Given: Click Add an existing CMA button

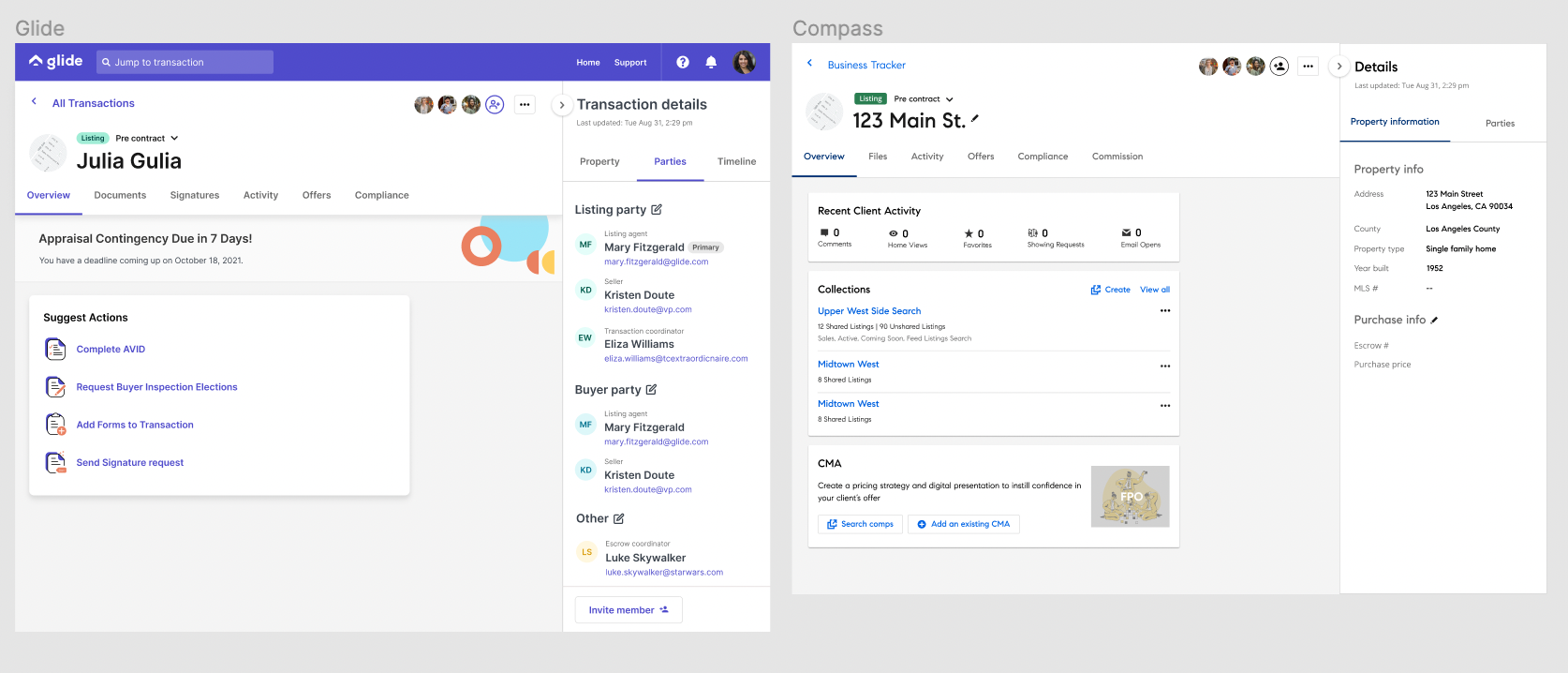Looking at the screenshot, I should pos(963,524).
